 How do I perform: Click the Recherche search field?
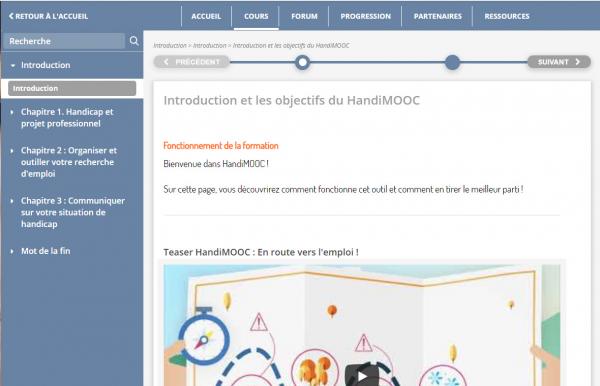(x=64, y=41)
